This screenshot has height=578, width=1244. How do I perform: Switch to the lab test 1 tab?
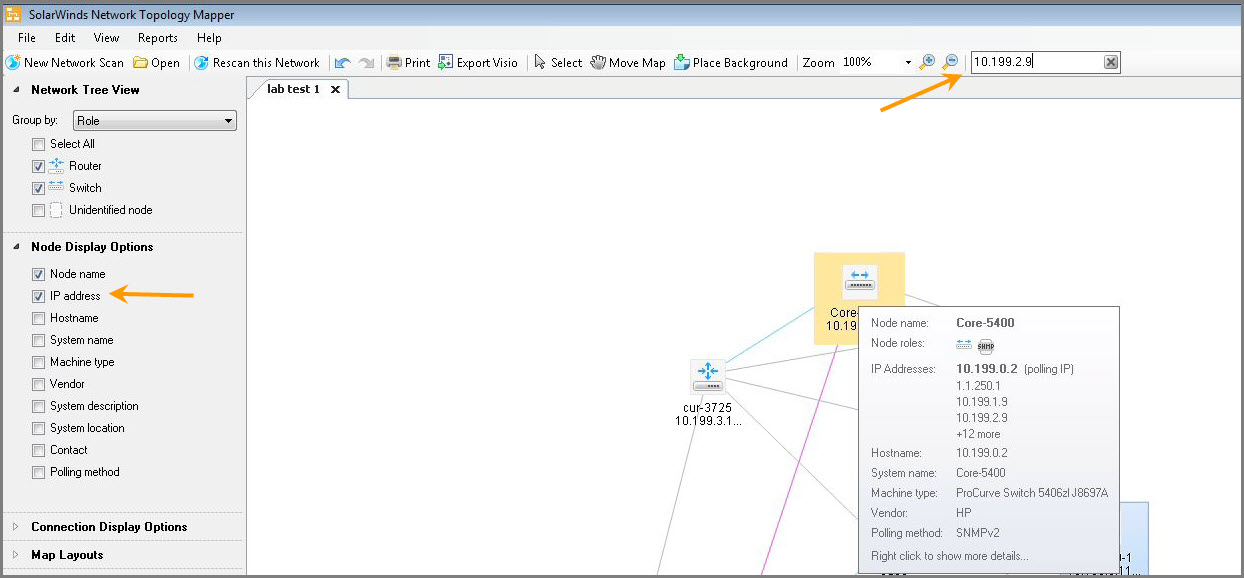click(293, 89)
